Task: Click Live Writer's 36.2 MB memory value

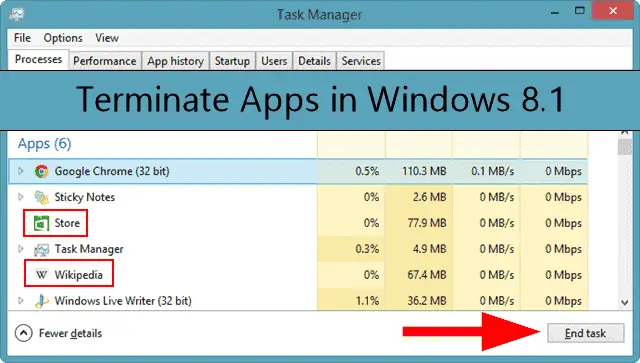Action: 427,301
